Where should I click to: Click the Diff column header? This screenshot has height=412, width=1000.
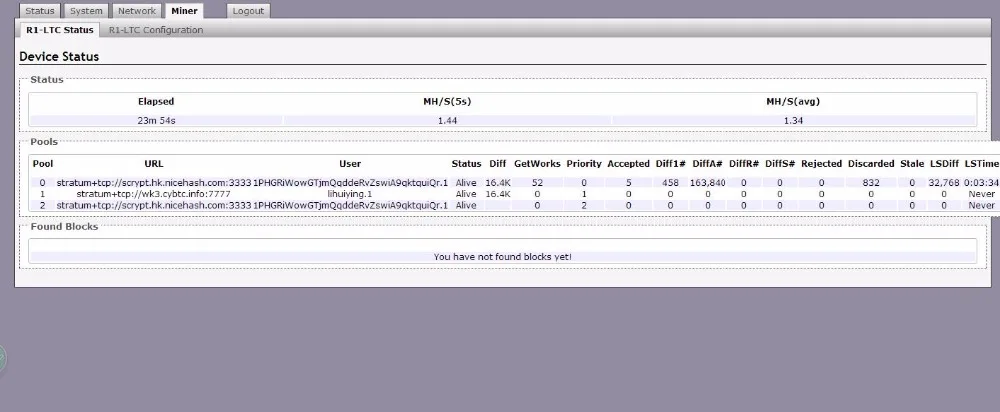pos(497,164)
